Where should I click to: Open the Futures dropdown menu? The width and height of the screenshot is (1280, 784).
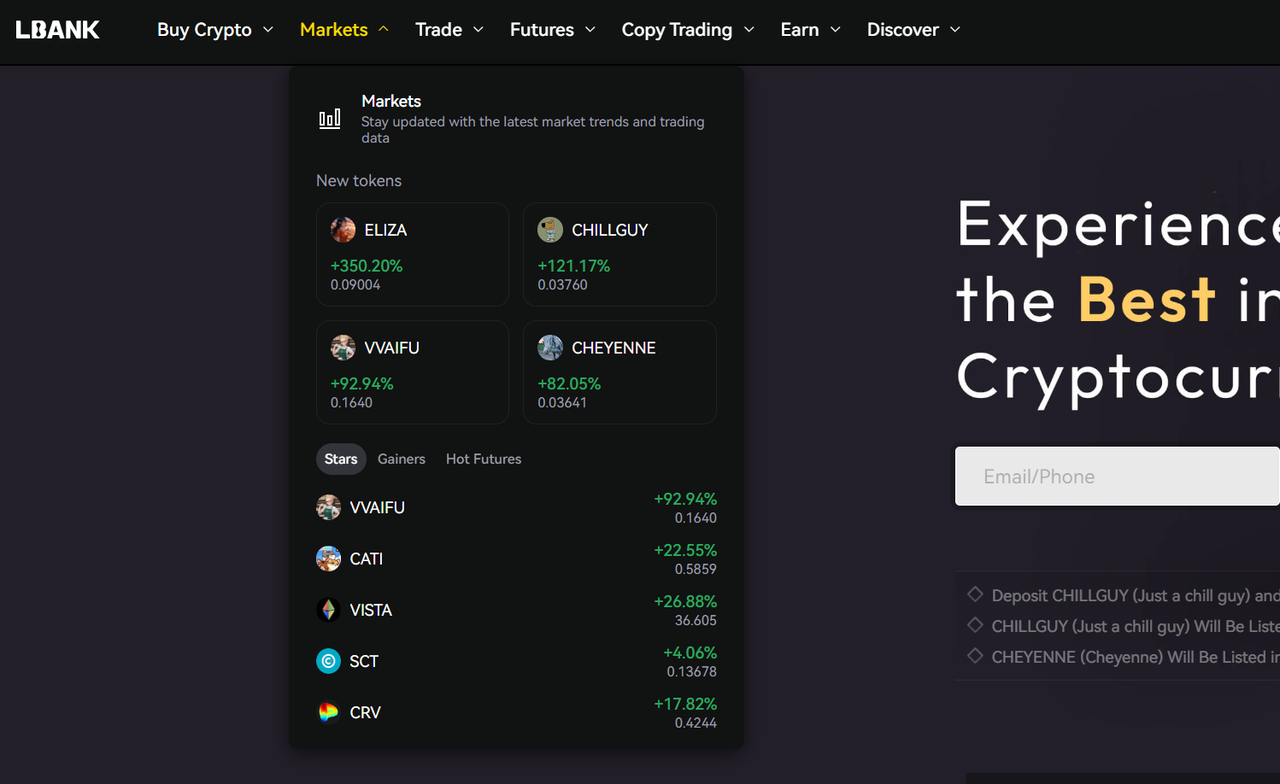pyautogui.click(x=552, y=30)
